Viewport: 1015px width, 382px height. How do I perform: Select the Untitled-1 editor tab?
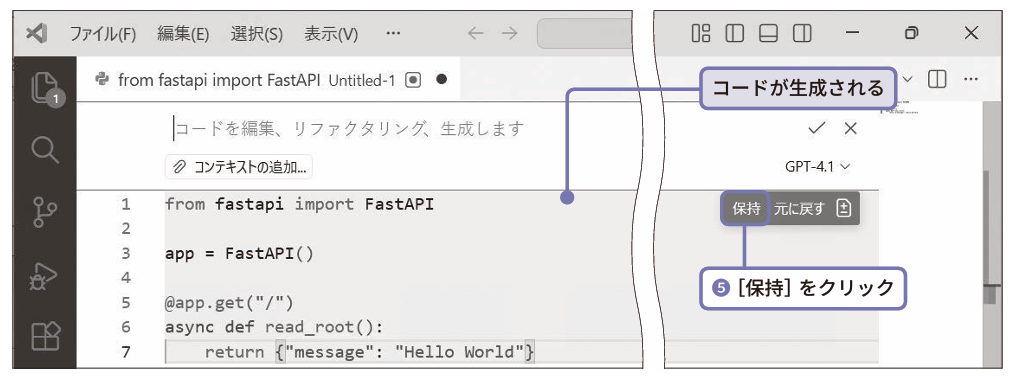[x=269, y=79]
